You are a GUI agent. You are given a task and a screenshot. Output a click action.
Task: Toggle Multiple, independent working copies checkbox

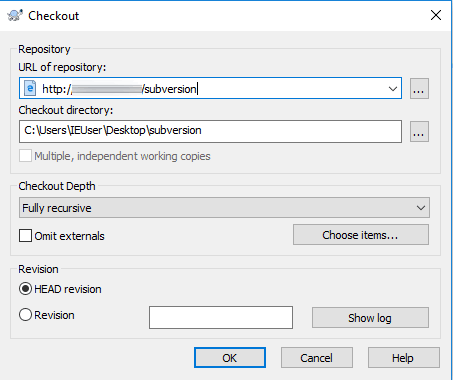[x=25, y=156]
